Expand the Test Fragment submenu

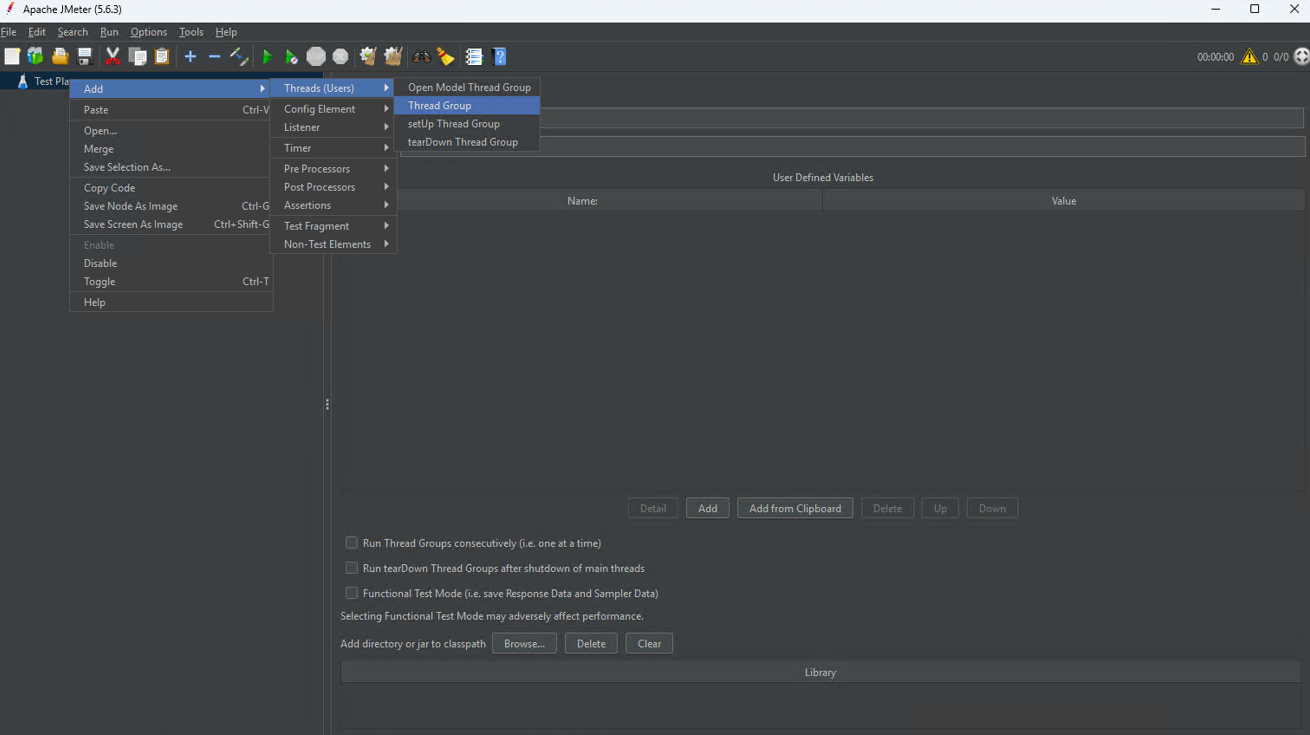334,226
